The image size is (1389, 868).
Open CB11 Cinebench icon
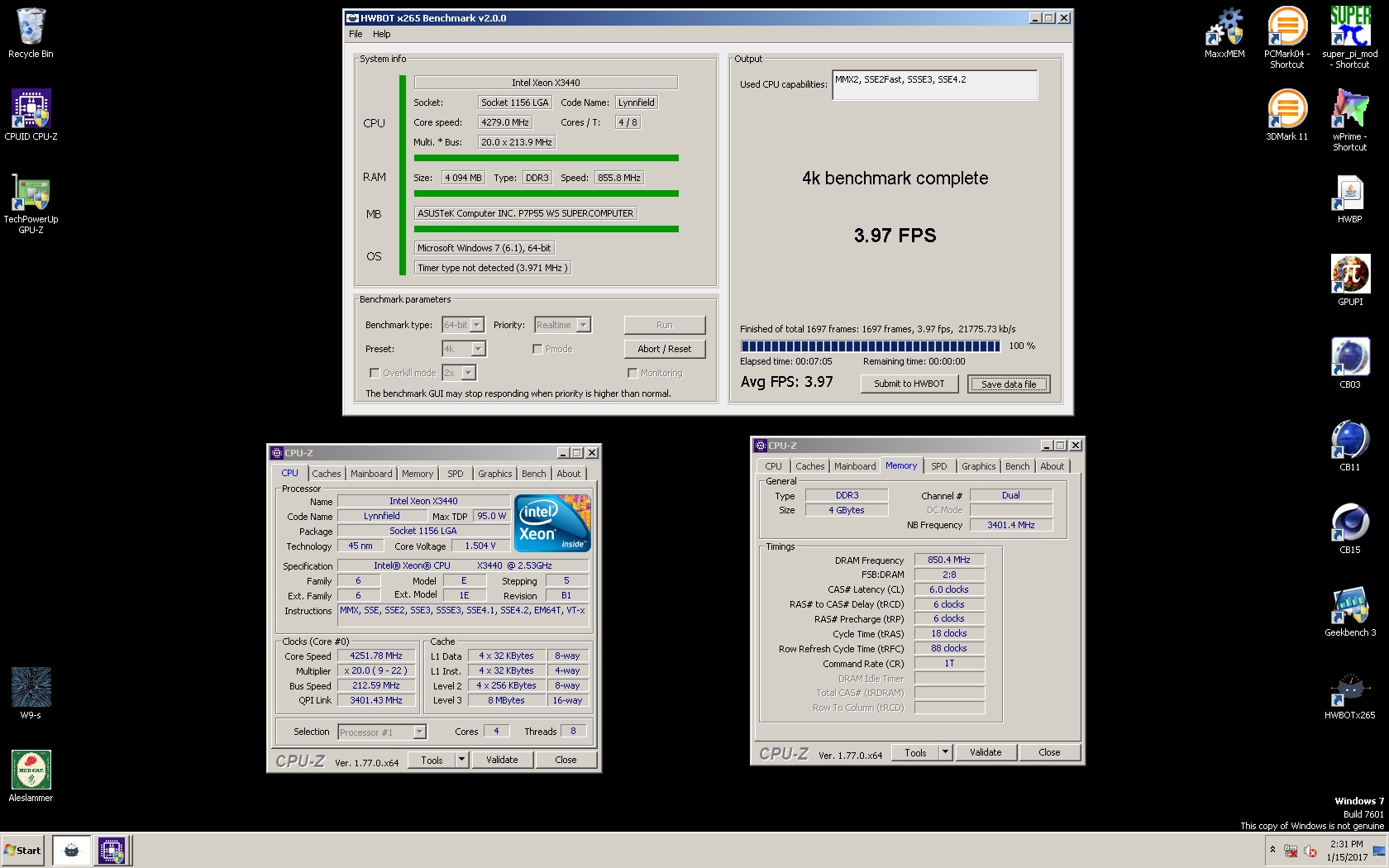pyautogui.click(x=1350, y=446)
